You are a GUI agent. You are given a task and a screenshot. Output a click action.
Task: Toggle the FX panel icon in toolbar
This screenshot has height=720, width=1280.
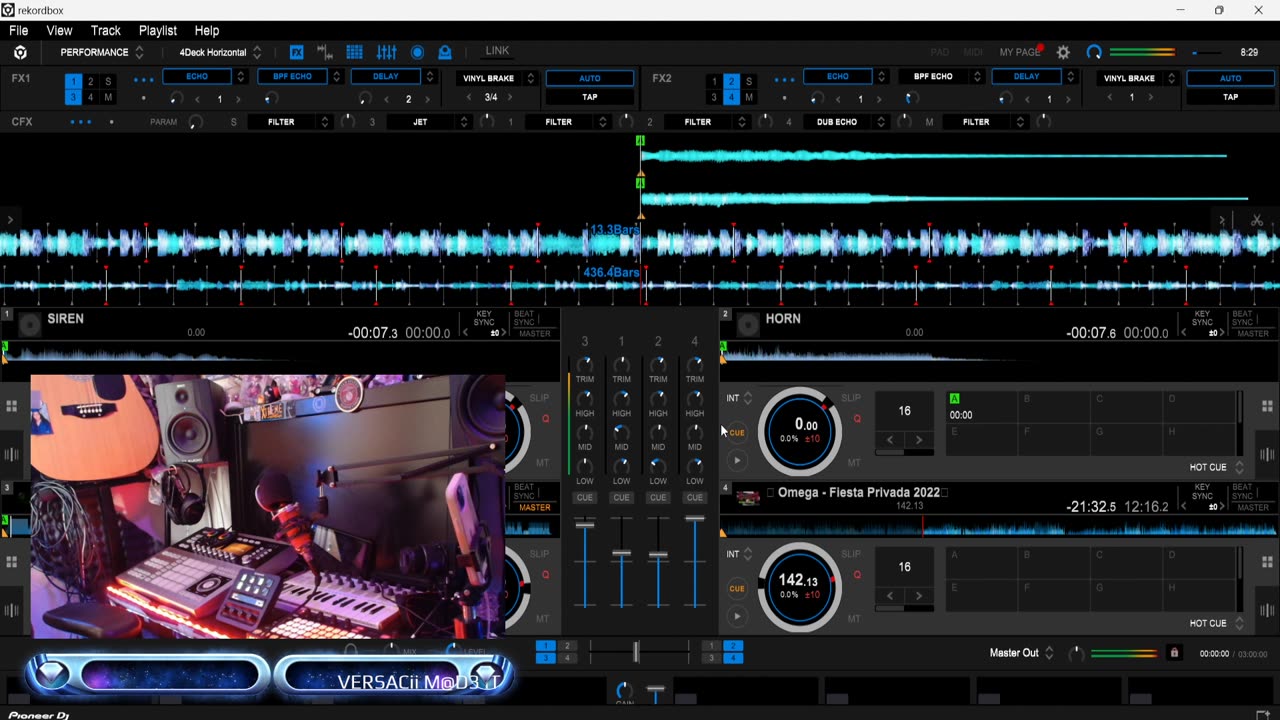coord(297,52)
